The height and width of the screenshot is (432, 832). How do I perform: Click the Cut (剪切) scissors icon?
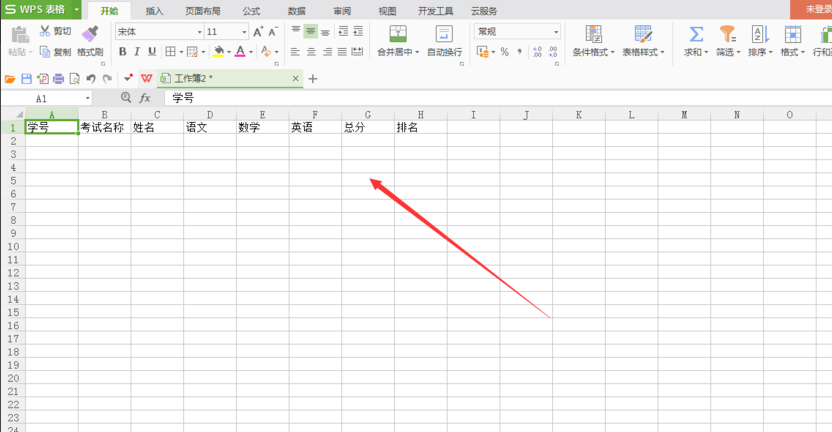(x=45, y=32)
